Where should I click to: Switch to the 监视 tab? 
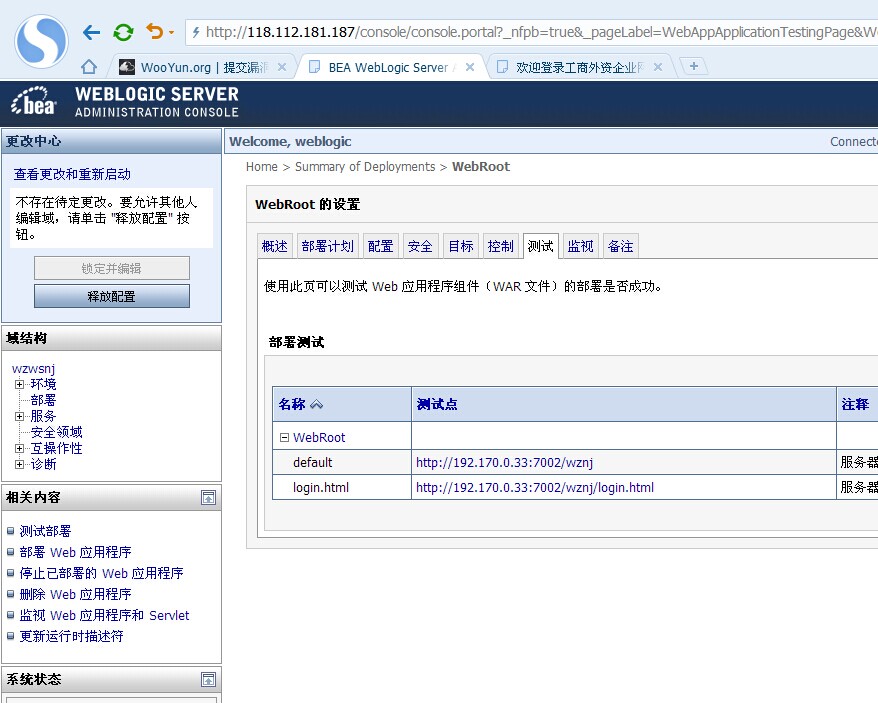tap(581, 246)
